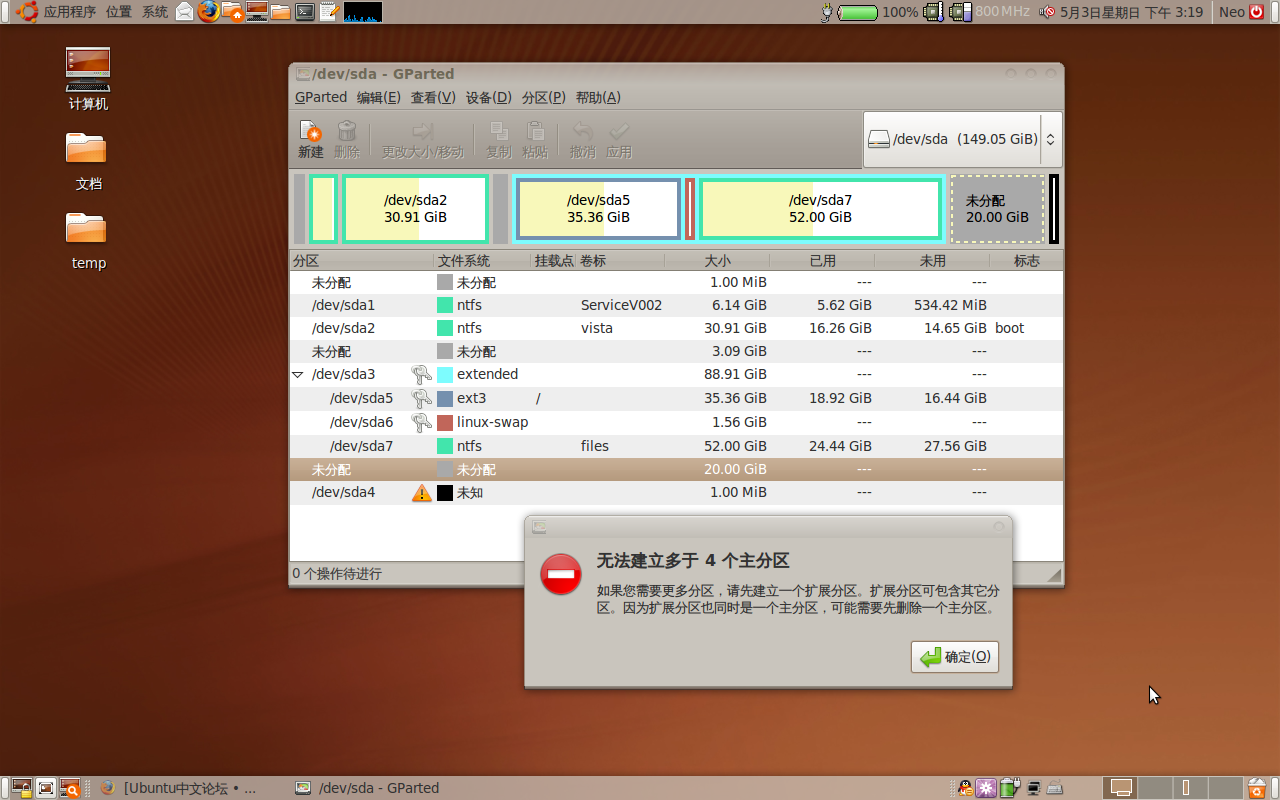Click the date and time clock applet
The image size is (1280, 800).
pos(1131,12)
